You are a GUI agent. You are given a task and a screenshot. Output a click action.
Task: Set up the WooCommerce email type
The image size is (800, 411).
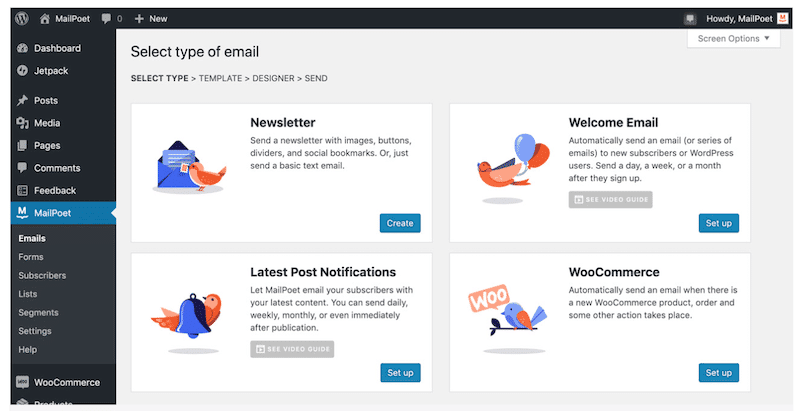718,372
